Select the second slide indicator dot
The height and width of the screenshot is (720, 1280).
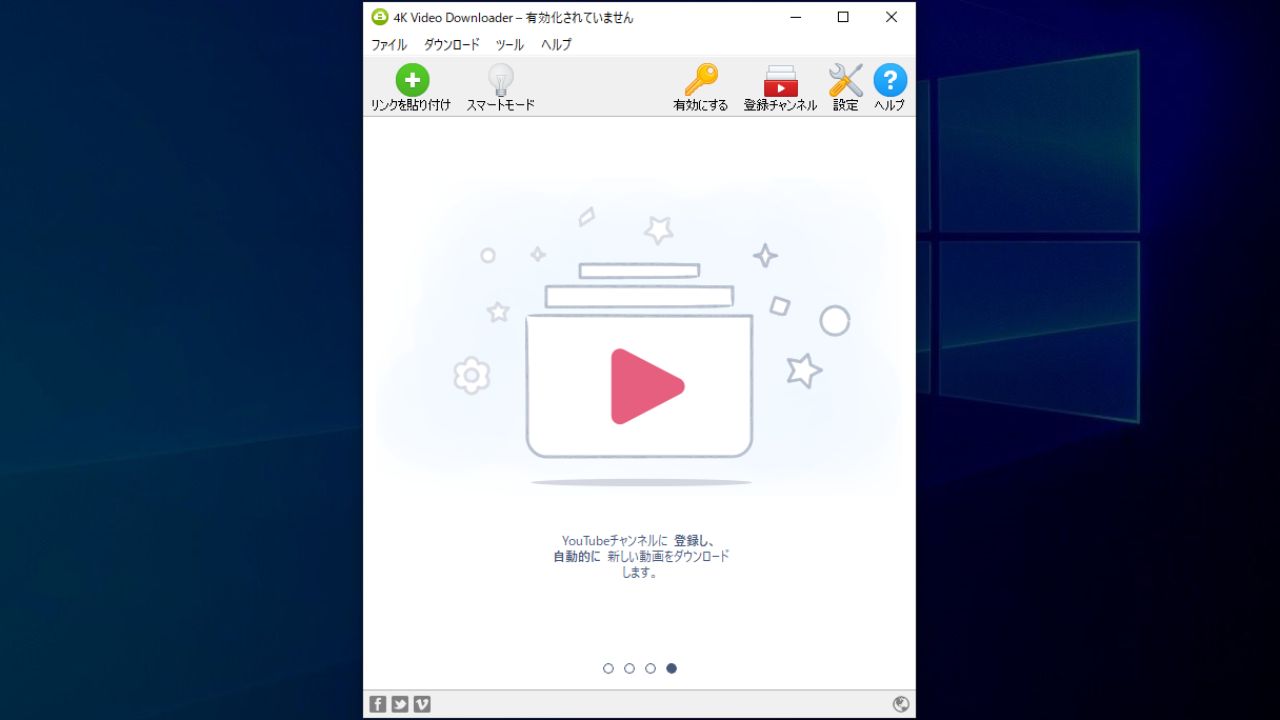point(629,668)
